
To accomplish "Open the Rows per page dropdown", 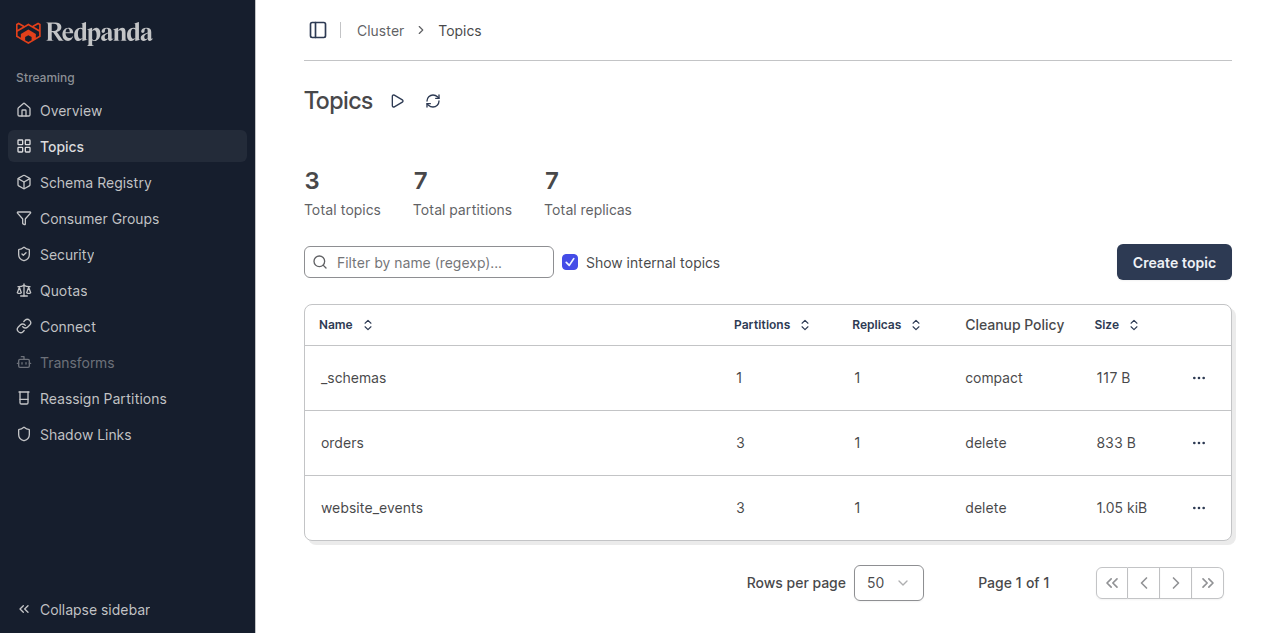I will [x=889, y=583].
